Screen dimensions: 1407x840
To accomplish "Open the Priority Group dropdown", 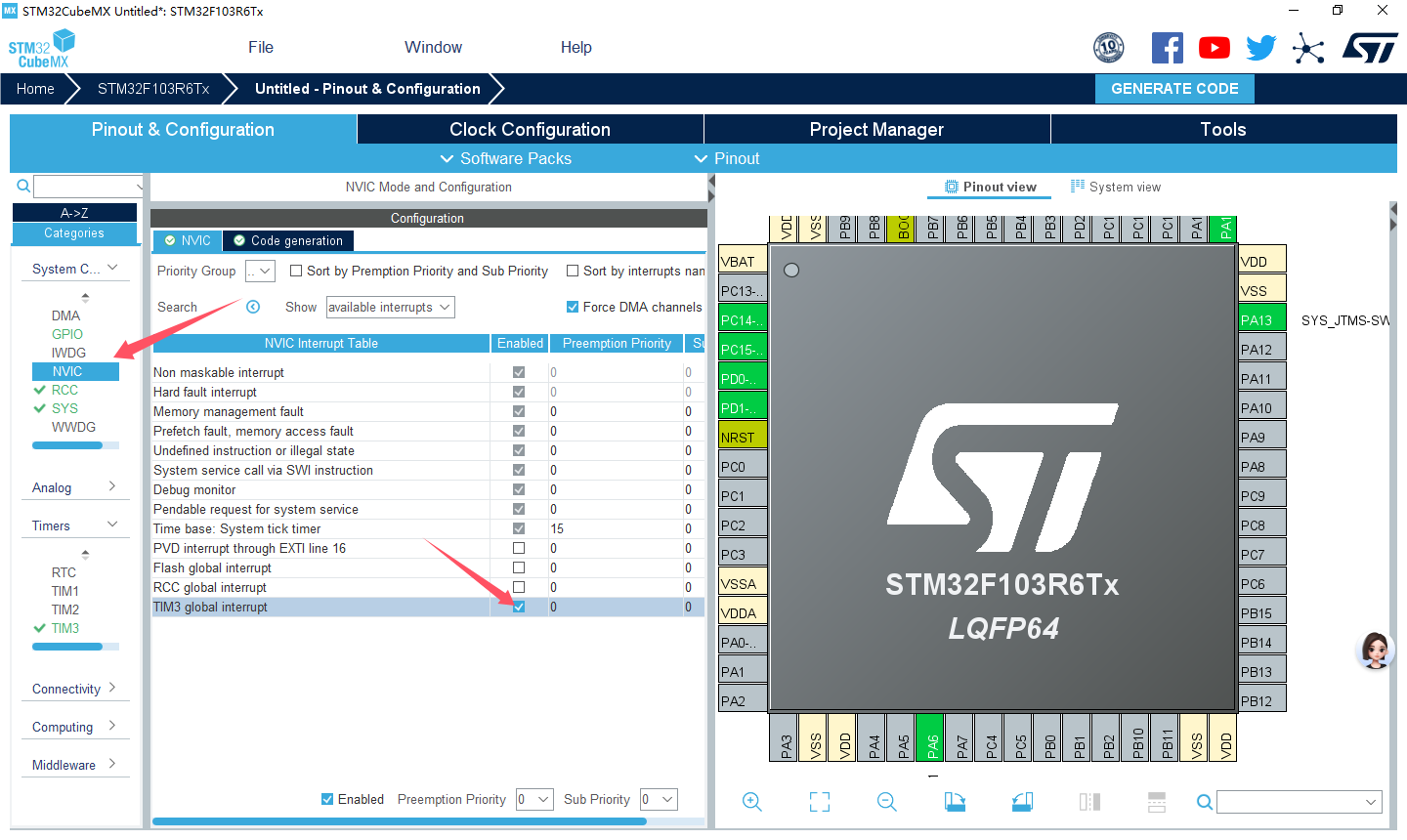I will (260, 271).
